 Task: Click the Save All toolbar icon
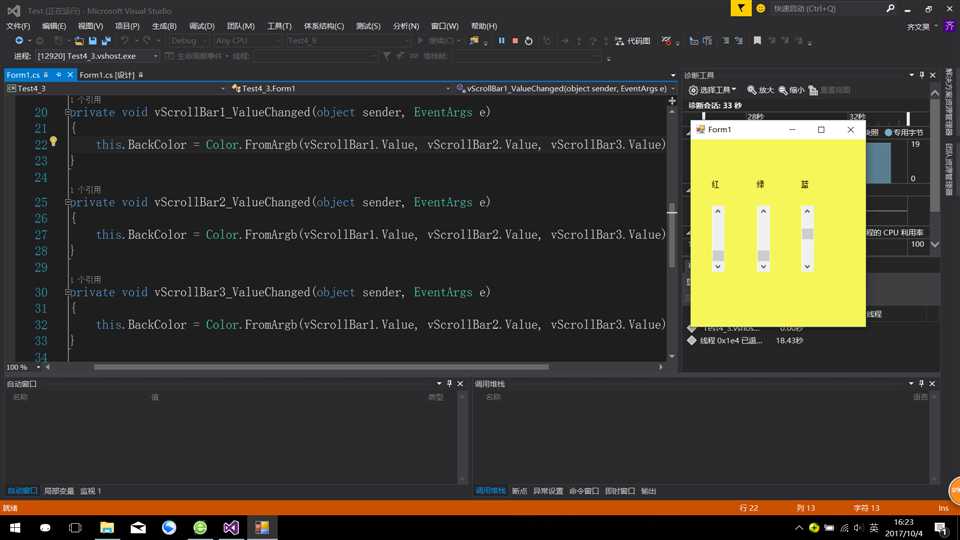(x=106, y=40)
